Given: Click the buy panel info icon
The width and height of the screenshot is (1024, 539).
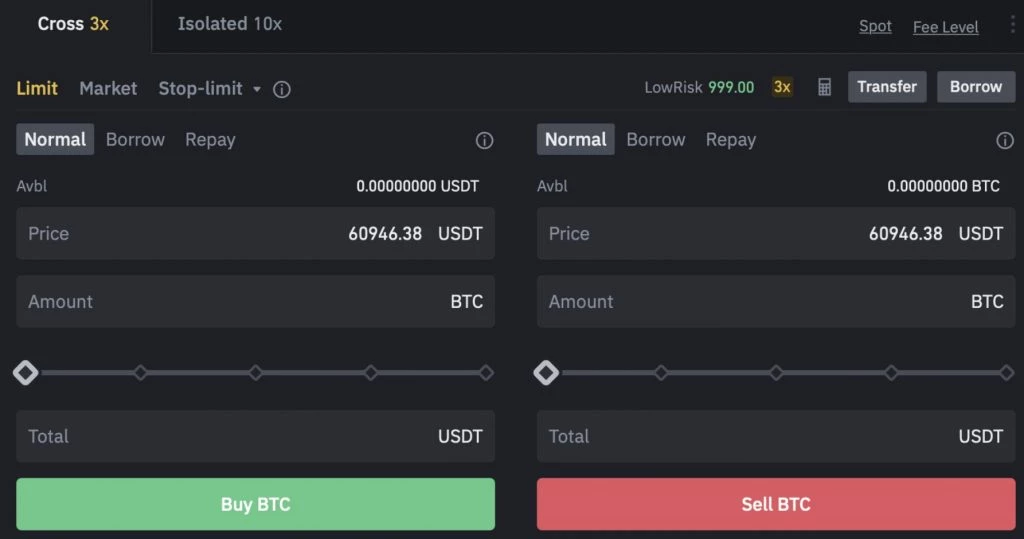Looking at the screenshot, I should click(x=484, y=141).
